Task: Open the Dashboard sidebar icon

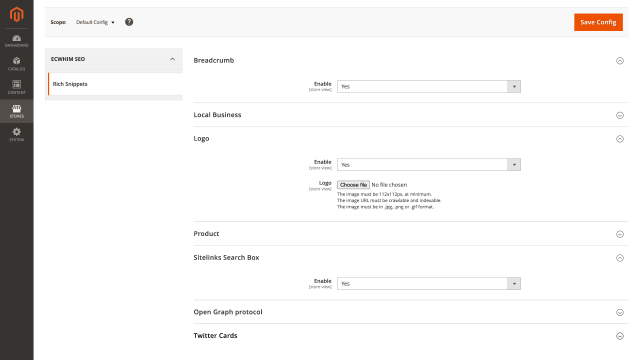Action: pos(17,41)
